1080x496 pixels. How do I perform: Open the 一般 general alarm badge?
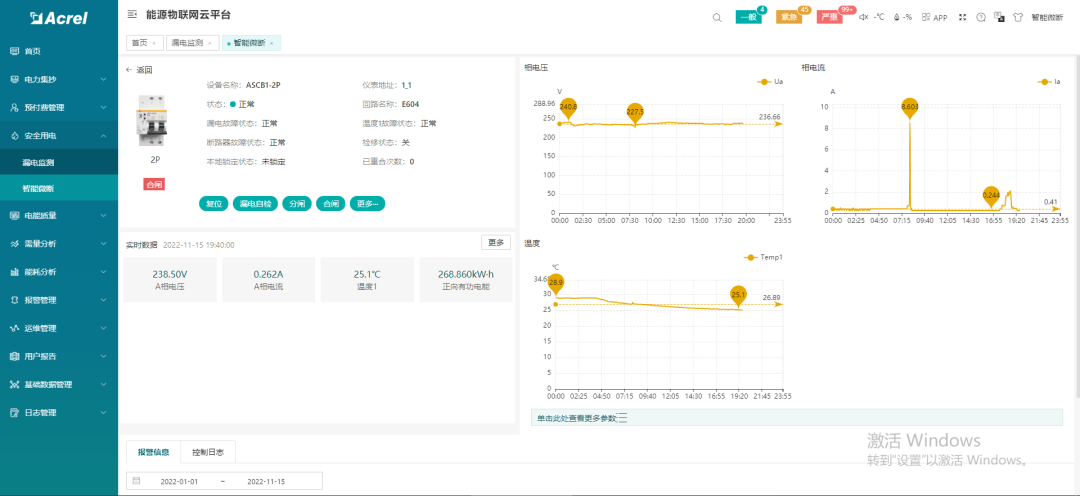[x=749, y=17]
